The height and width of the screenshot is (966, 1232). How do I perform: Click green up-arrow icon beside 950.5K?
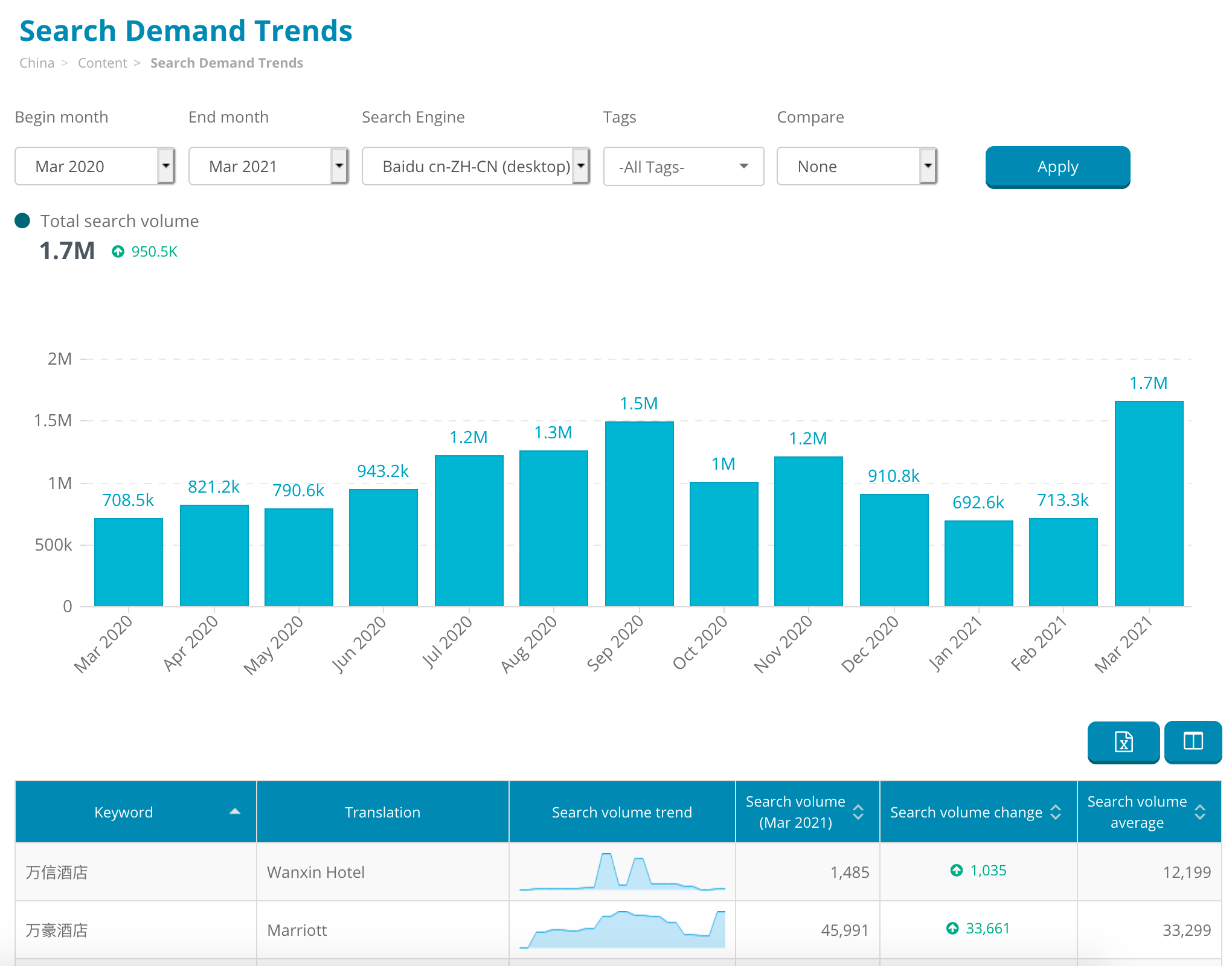click(x=118, y=252)
